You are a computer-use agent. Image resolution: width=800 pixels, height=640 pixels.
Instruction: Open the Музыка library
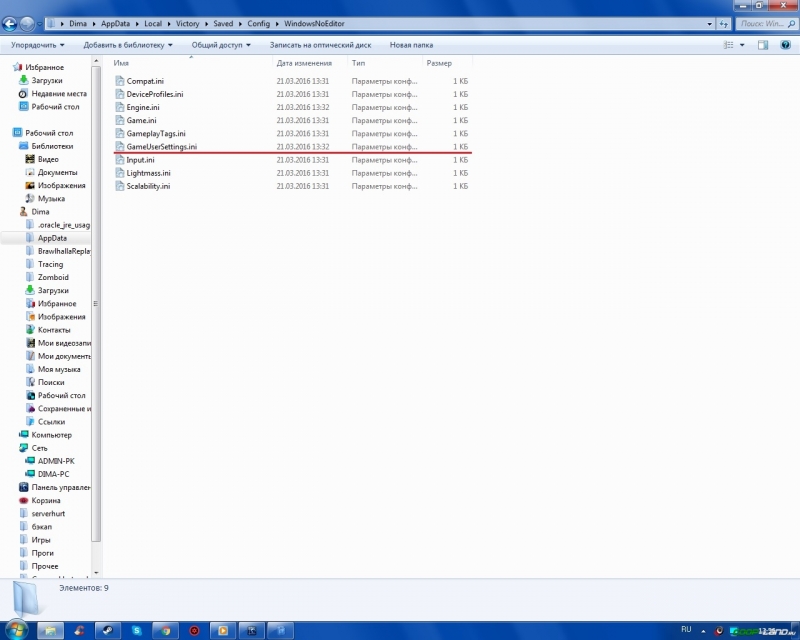pyautogui.click(x=51, y=199)
